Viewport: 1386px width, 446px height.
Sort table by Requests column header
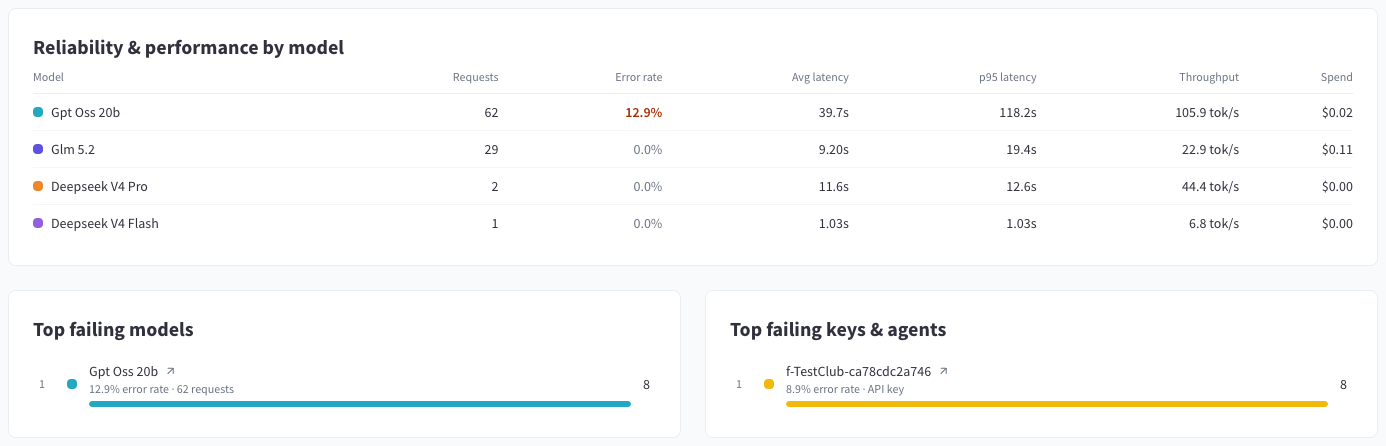[475, 77]
